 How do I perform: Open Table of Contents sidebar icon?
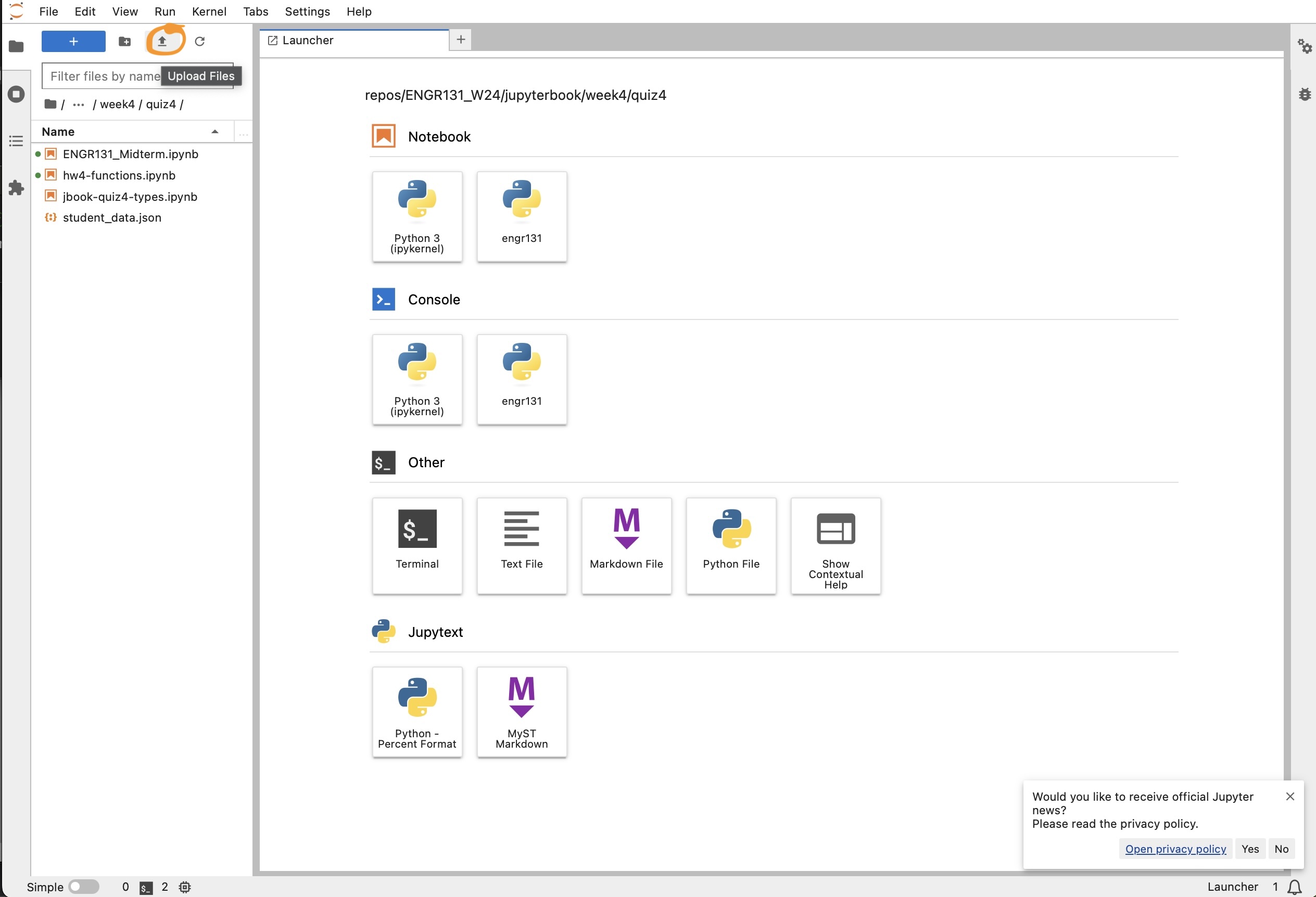click(x=16, y=141)
